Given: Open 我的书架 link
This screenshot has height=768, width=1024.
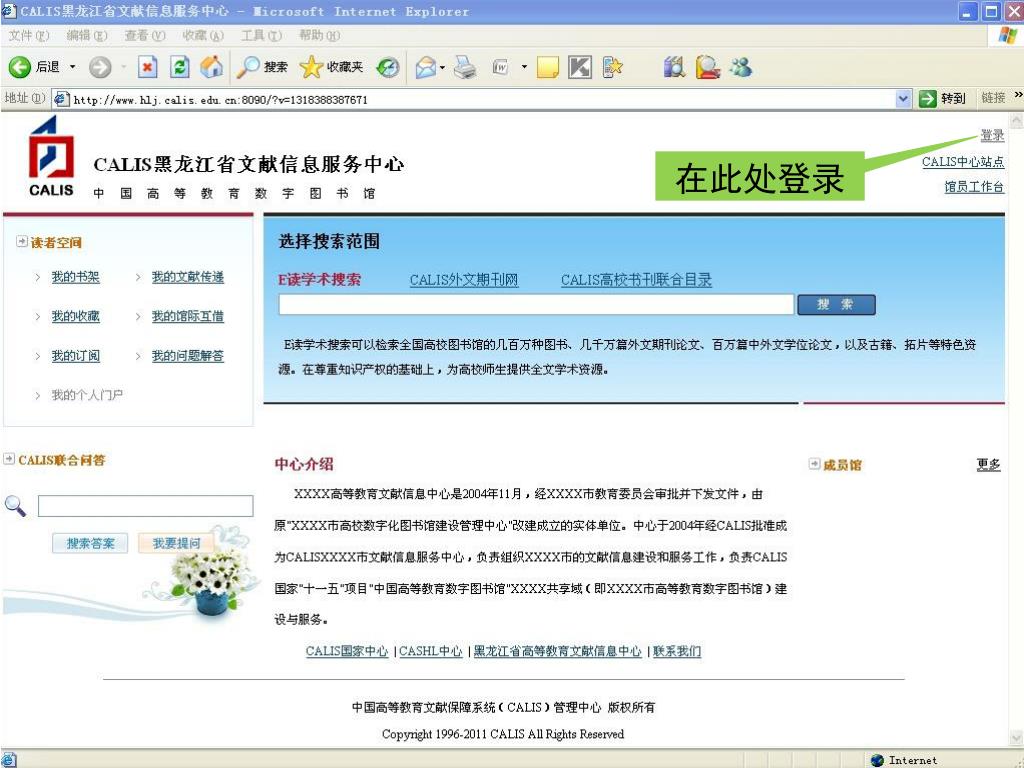Looking at the screenshot, I should 76,277.
